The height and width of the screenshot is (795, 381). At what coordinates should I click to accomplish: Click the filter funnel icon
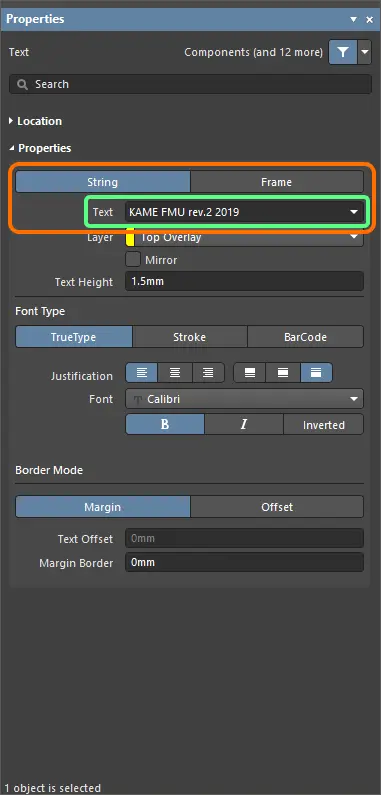[343, 52]
